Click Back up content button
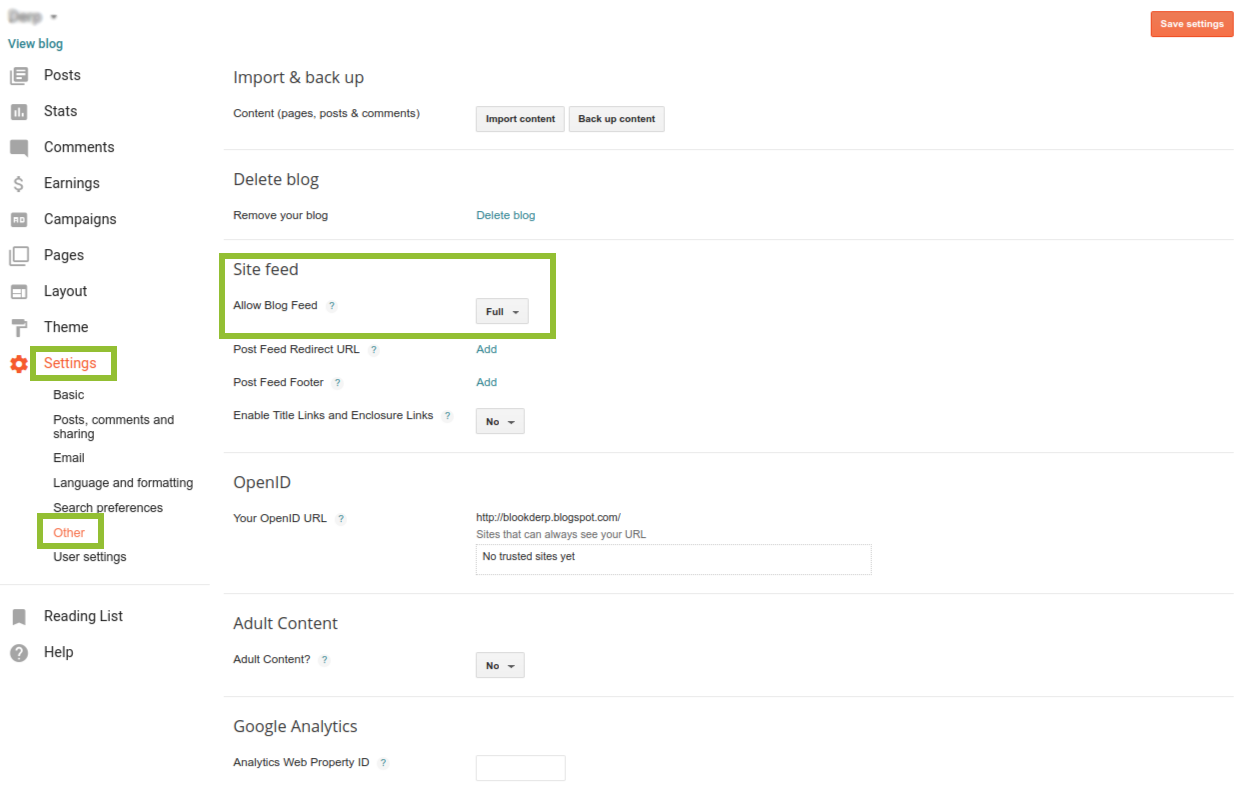1253x785 pixels. tap(616, 119)
